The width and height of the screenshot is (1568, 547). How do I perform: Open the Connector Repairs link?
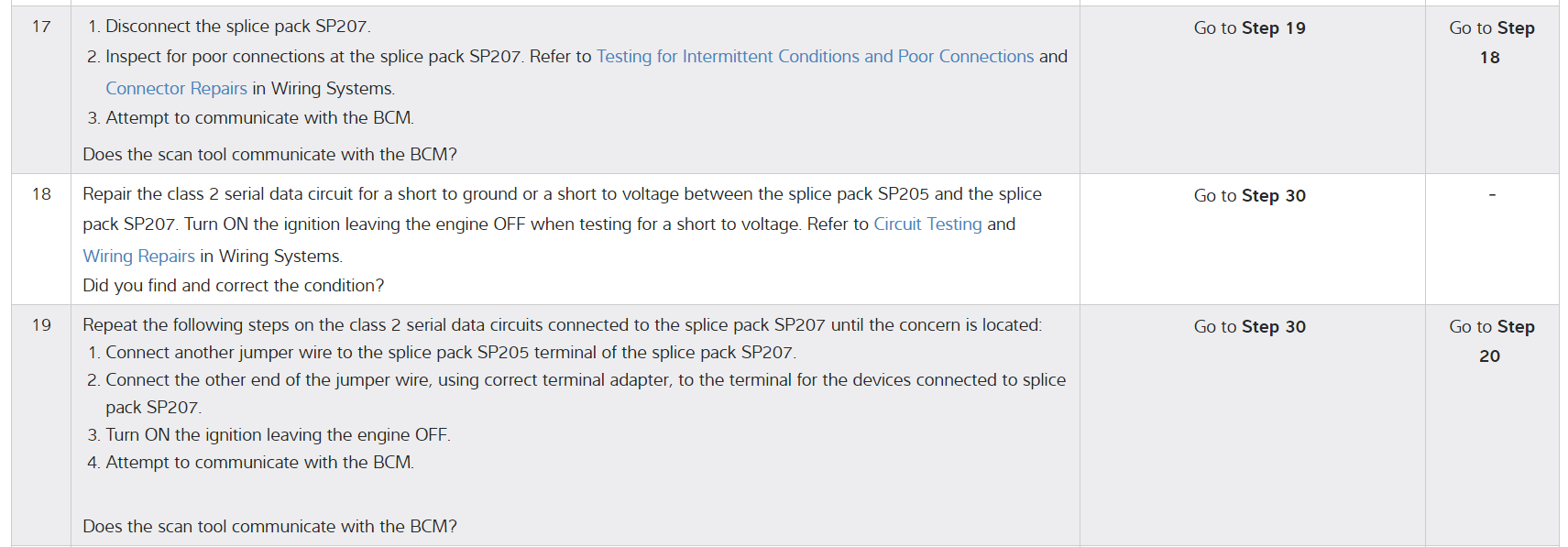click(176, 89)
